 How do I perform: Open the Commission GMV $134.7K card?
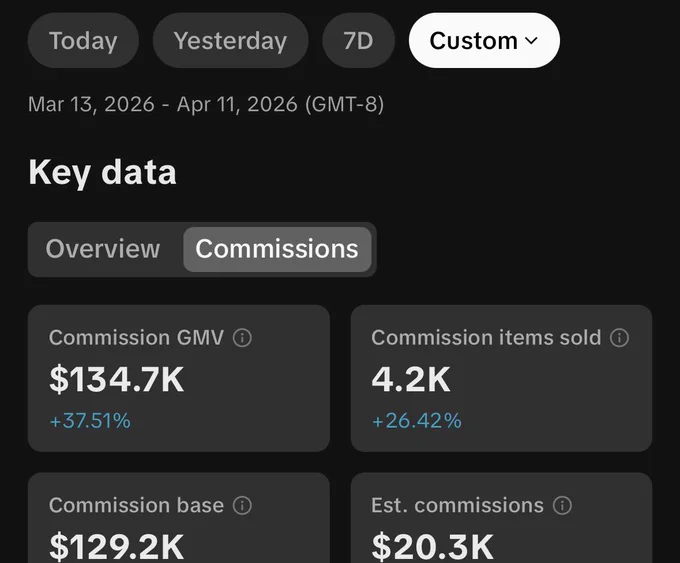pyautogui.click(x=179, y=378)
